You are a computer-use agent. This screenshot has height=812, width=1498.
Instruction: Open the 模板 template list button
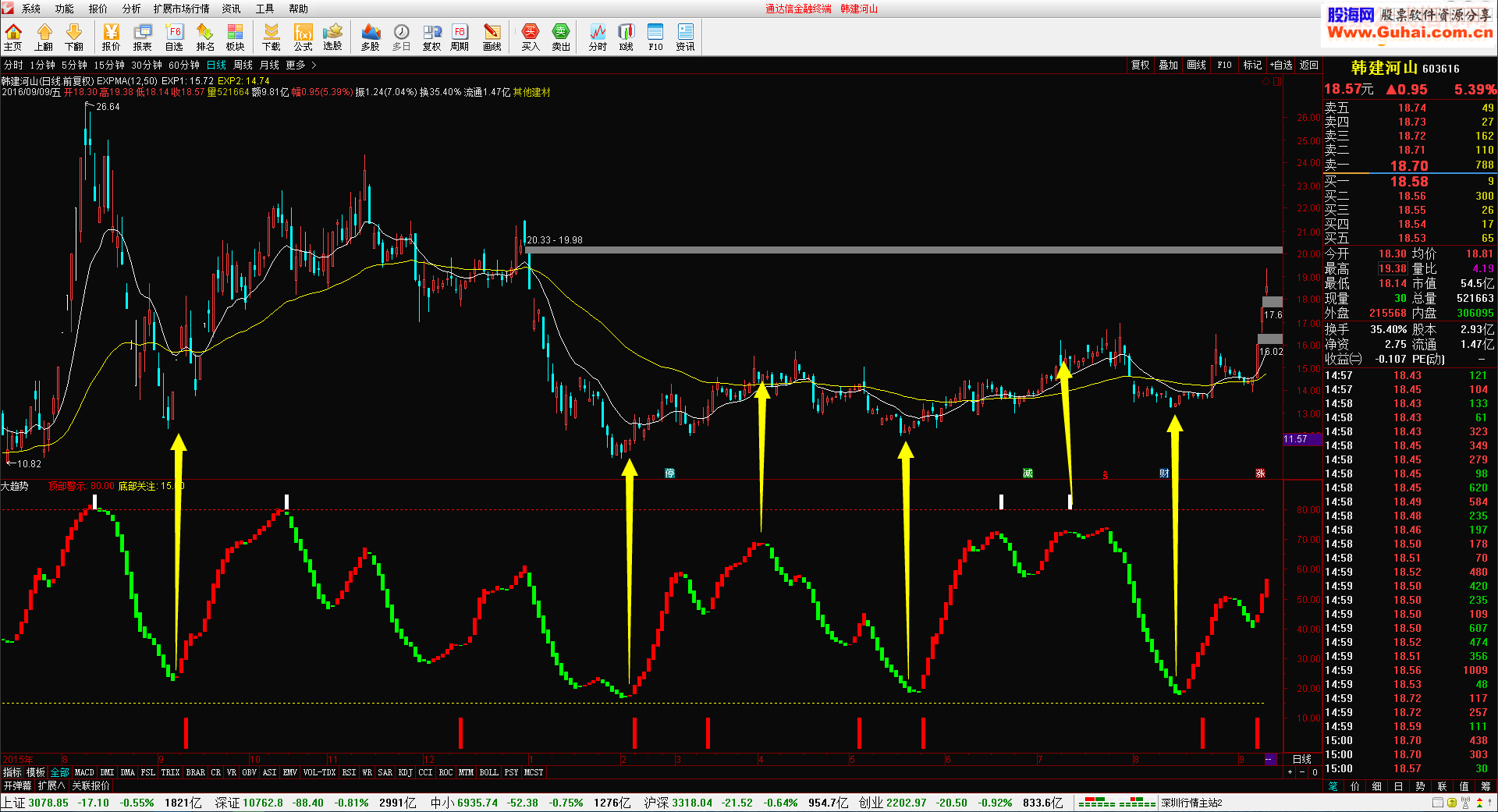point(36,772)
